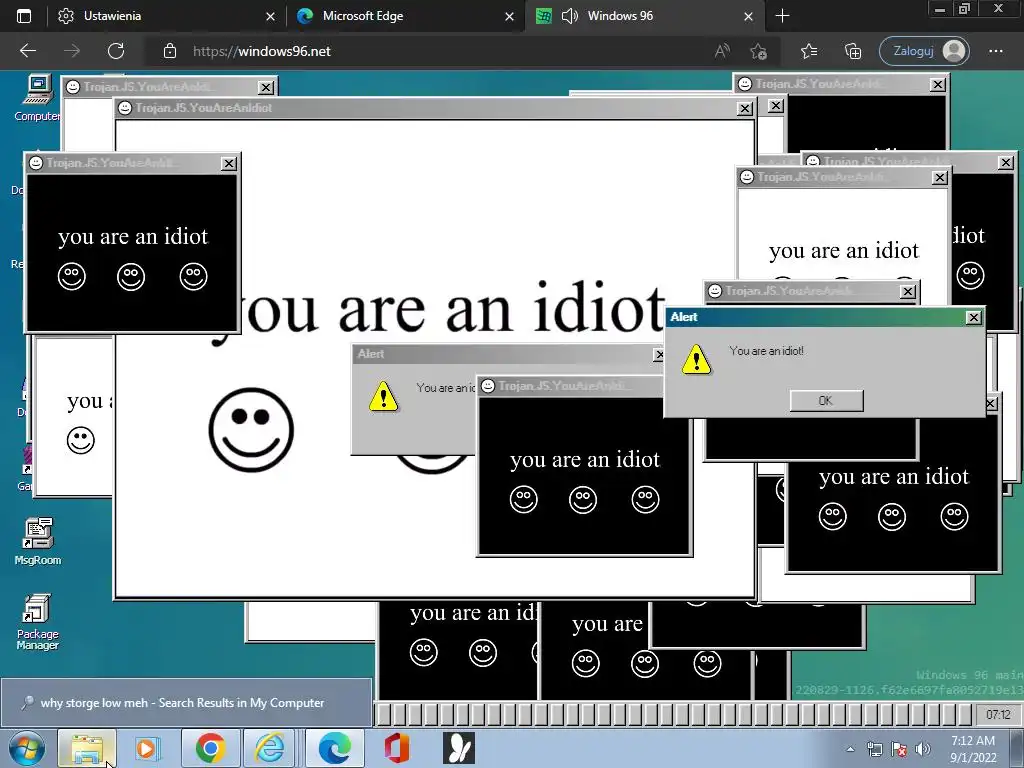Screen dimensions: 1024x768
Task: Open Computer desktop icon in Windows 96
Action: (x=38, y=98)
